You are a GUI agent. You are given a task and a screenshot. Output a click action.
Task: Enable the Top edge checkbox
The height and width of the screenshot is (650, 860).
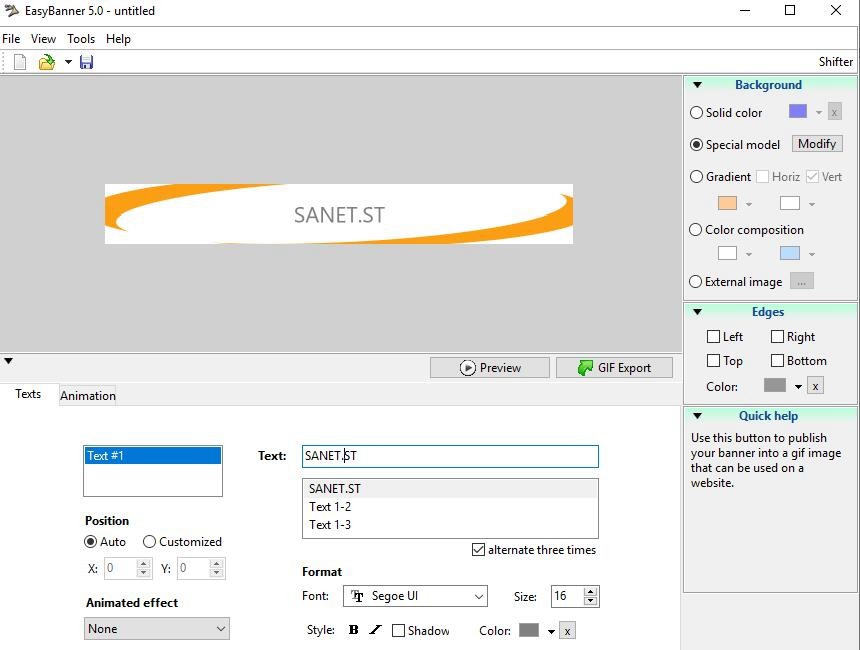[x=713, y=360]
